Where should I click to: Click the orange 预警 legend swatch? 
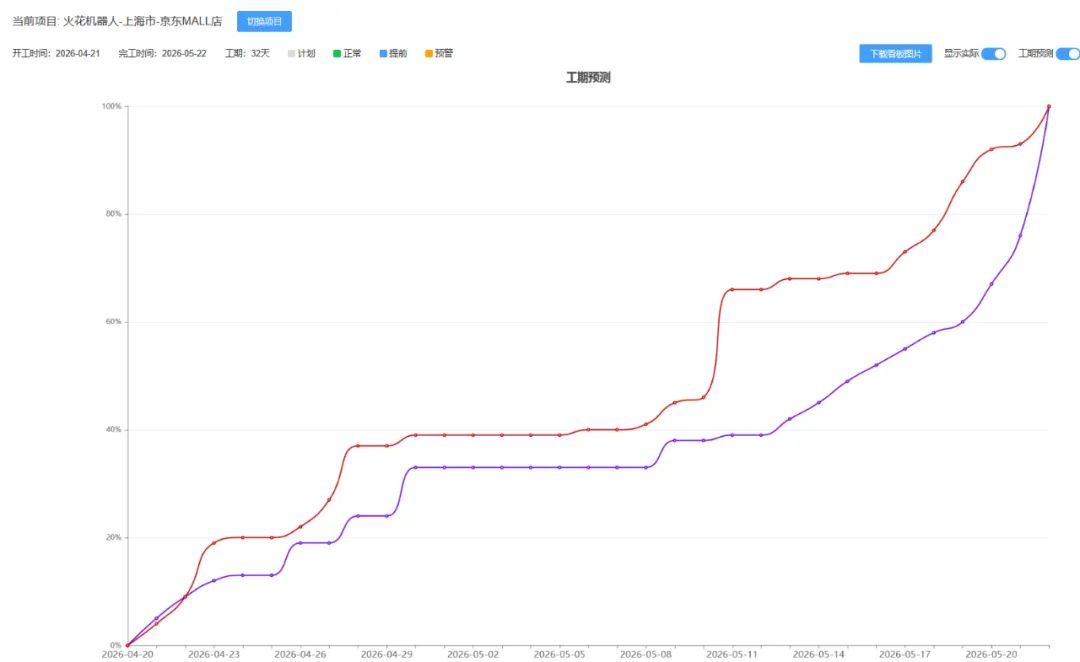point(428,54)
